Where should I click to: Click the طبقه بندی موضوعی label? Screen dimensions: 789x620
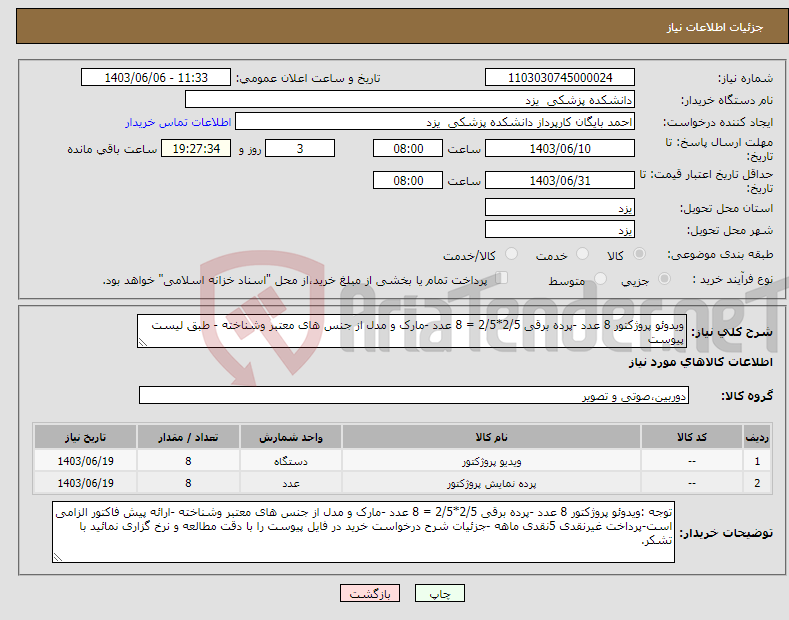coord(720,255)
